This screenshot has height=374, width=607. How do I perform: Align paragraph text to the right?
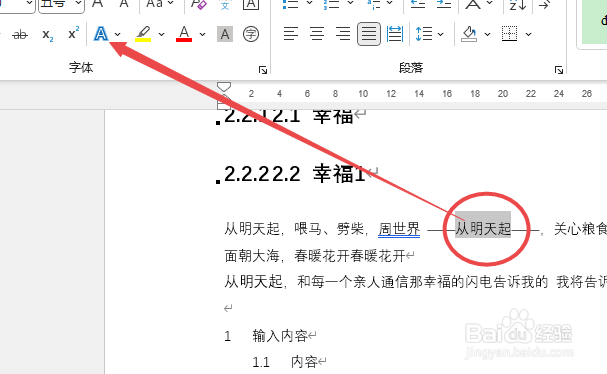343,34
